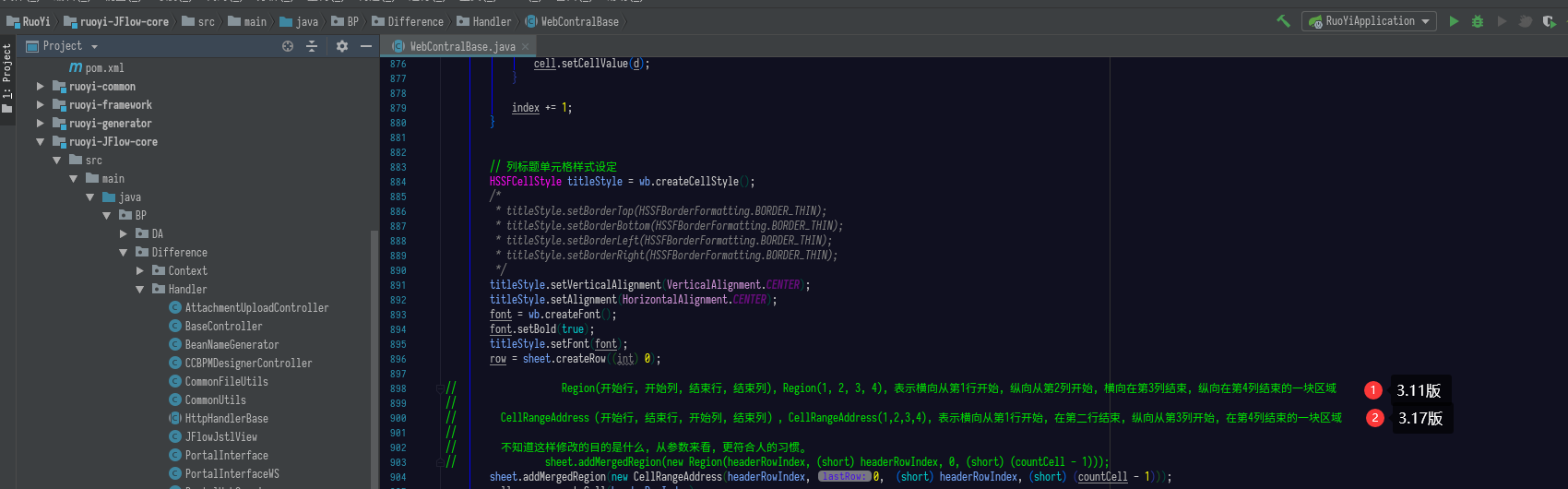
Task: Click VerticalAlignment on line 891
Action: coord(714,285)
